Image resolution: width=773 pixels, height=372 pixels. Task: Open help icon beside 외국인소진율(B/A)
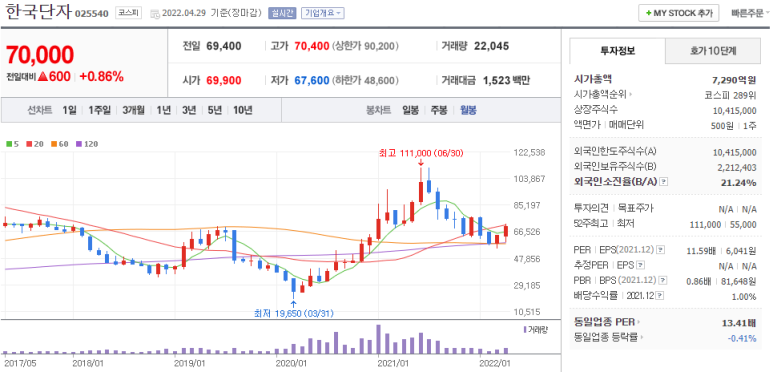[x=664, y=182]
